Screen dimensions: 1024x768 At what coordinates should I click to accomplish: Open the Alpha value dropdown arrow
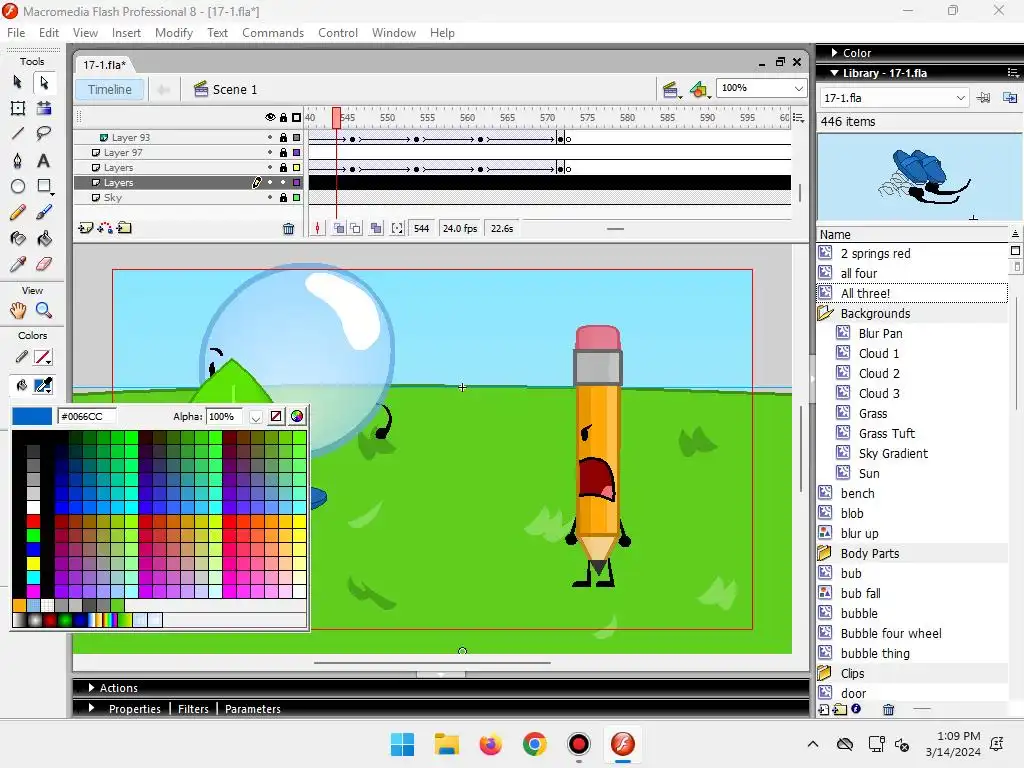(x=255, y=417)
